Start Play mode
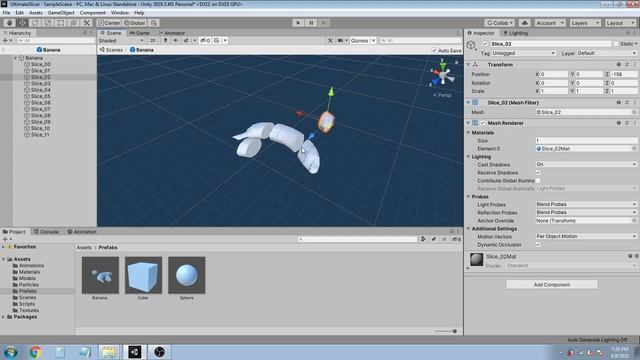 click(x=298, y=23)
